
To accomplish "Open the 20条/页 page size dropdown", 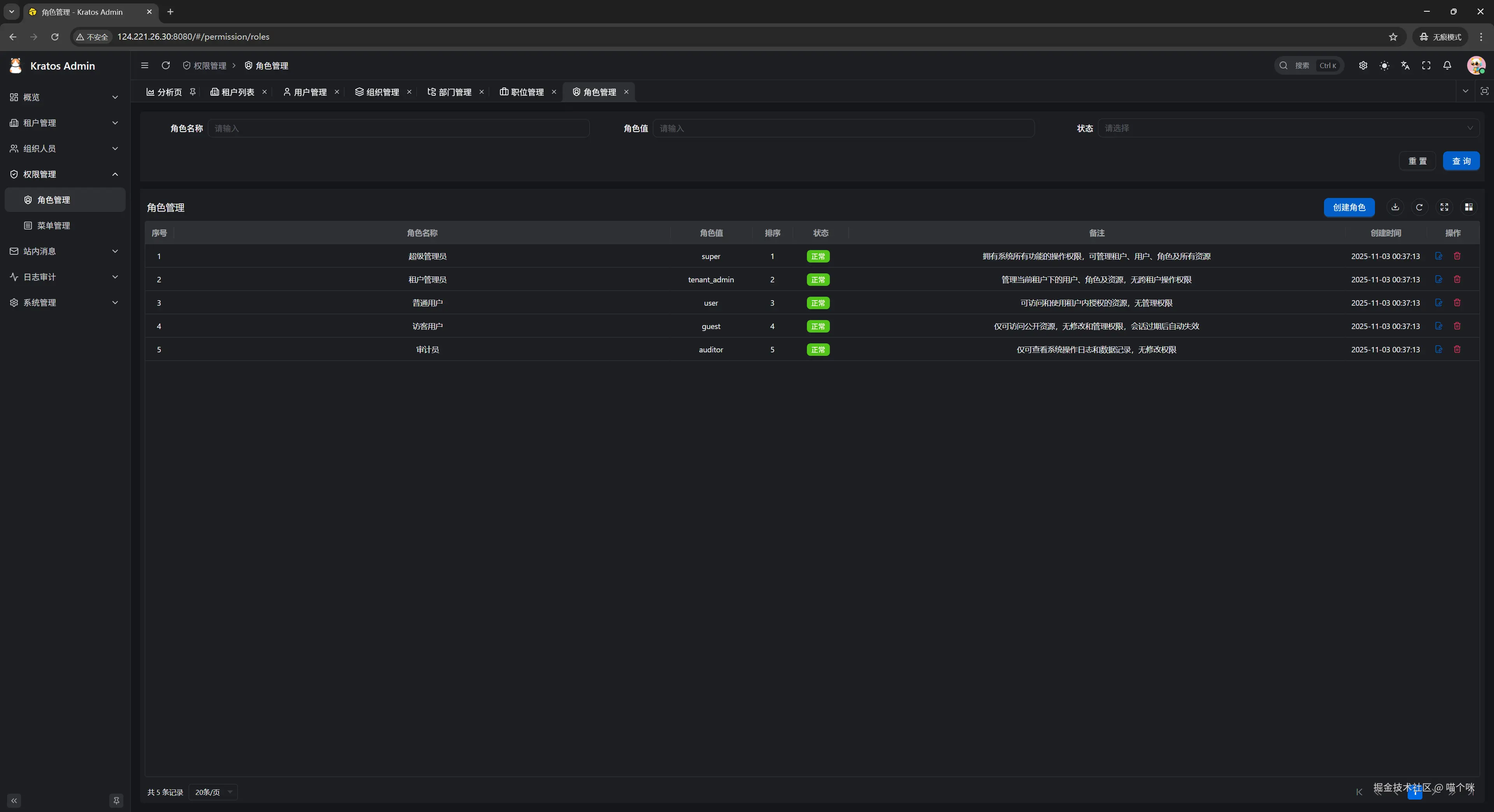I will [x=213, y=792].
